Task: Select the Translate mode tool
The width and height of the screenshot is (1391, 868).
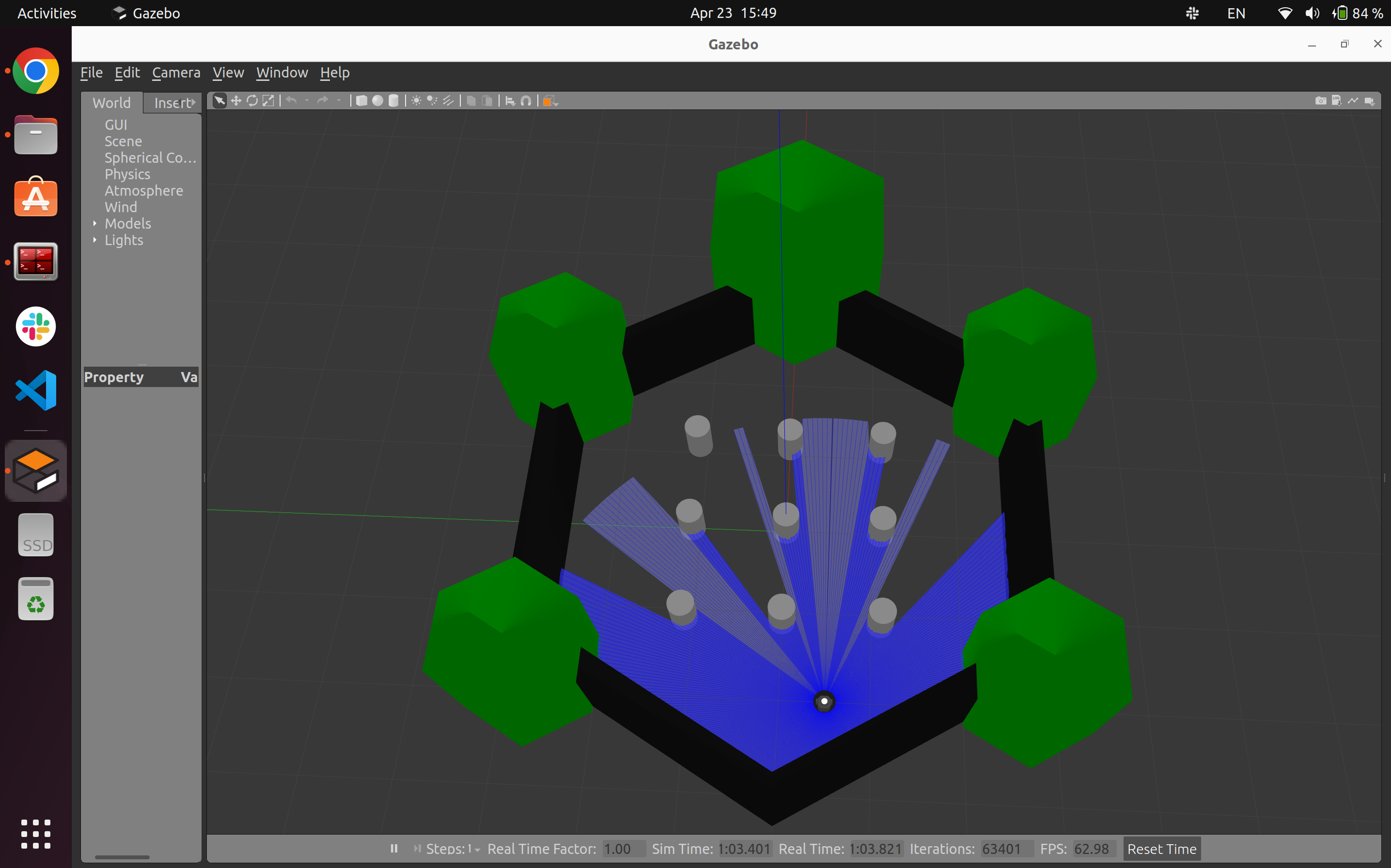Action: pyautogui.click(x=236, y=101)
